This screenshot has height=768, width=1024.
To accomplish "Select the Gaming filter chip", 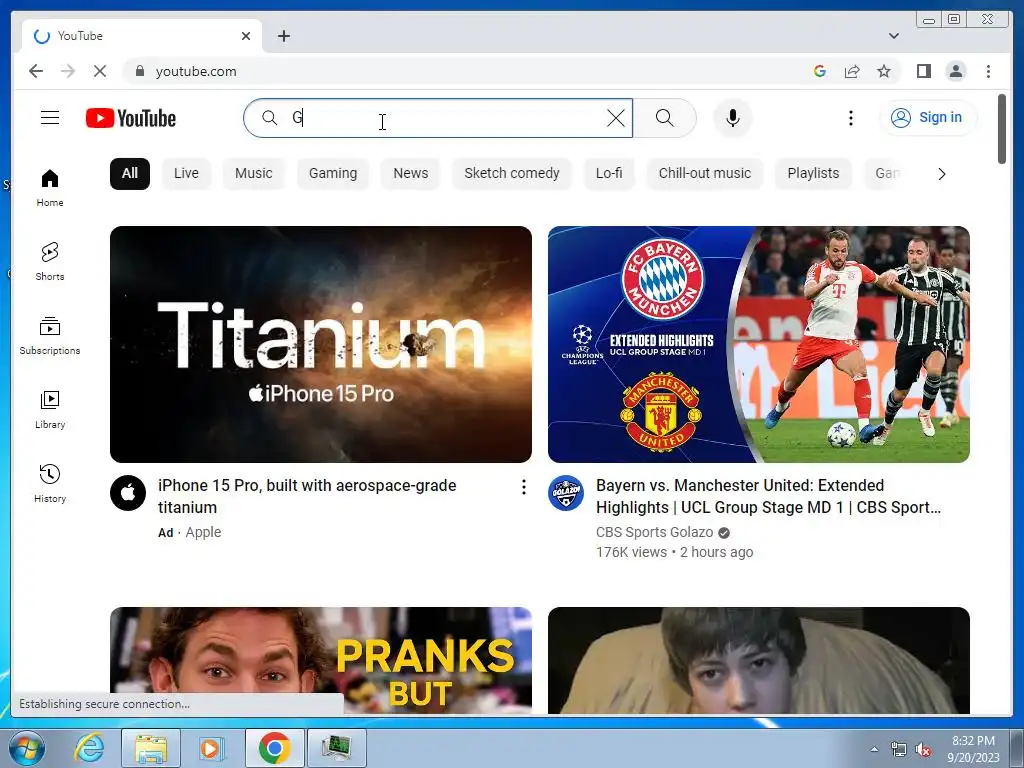I will (x=333, y=174).
